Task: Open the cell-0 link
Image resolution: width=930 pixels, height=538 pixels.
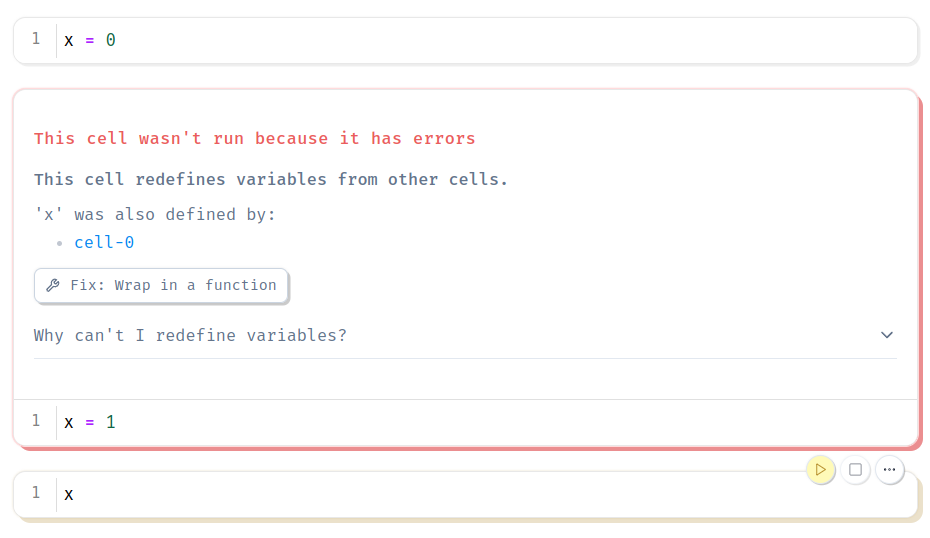Action: click(x=104, y=242)
